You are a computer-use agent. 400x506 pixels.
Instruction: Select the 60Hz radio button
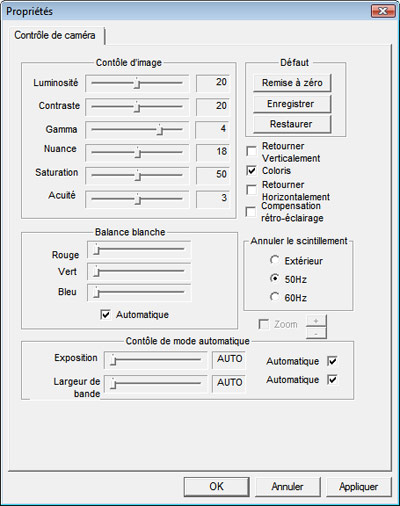(x=275, y=297)
